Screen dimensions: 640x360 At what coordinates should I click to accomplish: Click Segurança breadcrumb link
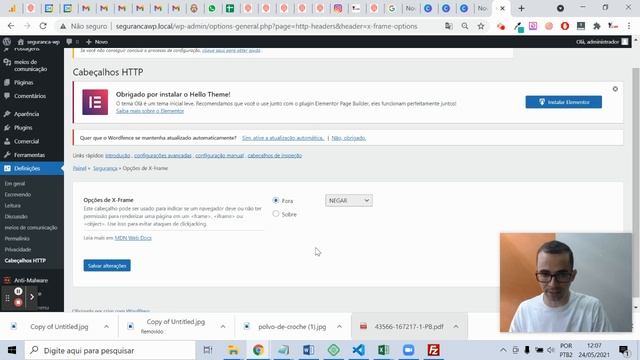coord(105,168)
